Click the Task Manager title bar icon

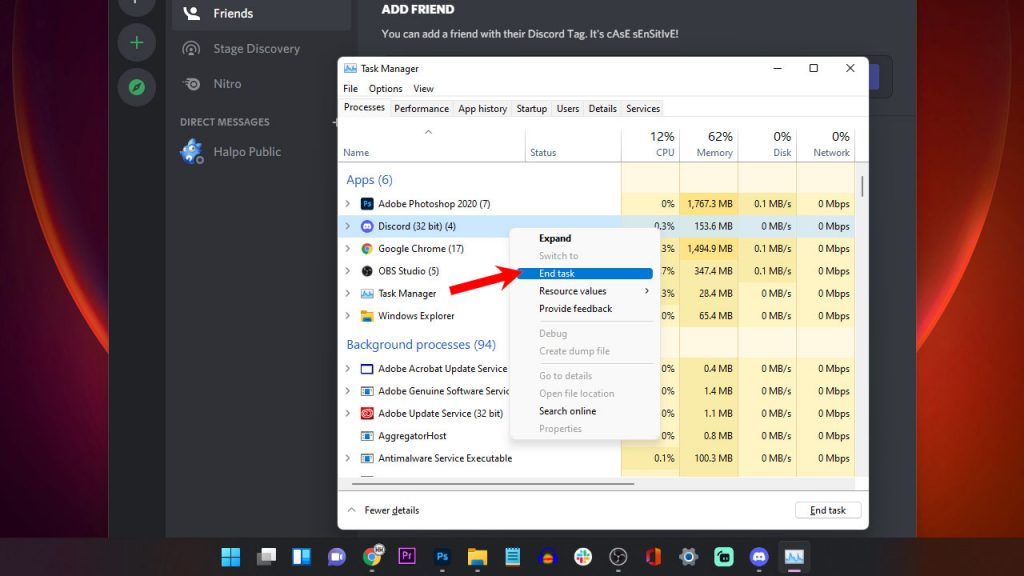(x=350, y=69)
